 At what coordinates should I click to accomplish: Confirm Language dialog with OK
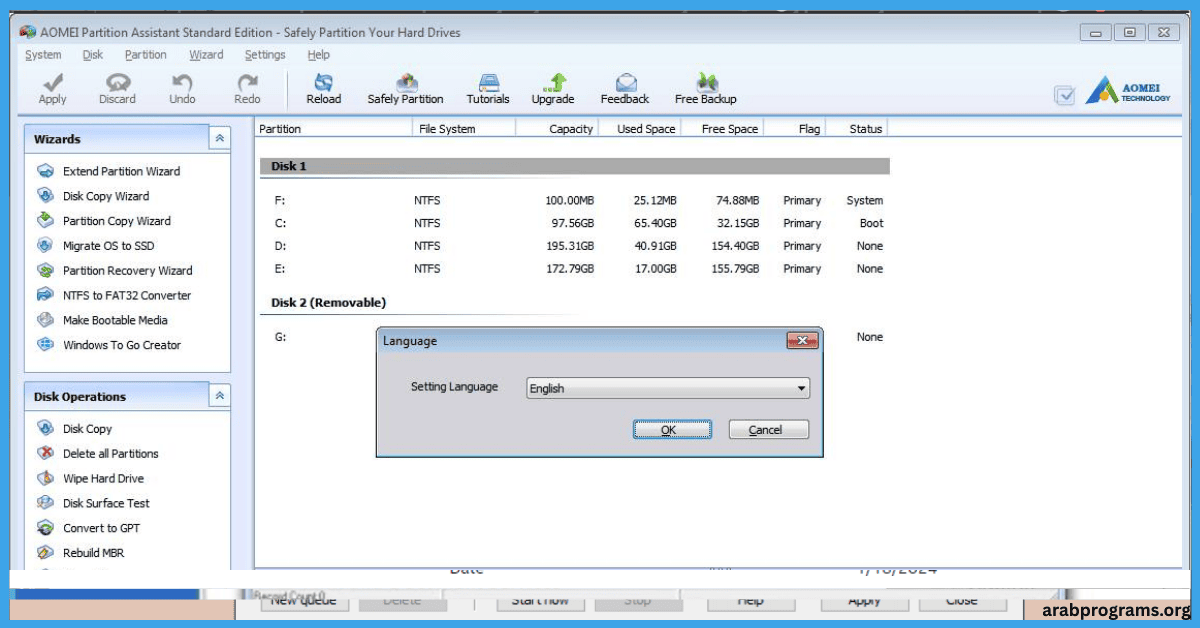click(672, 430)
